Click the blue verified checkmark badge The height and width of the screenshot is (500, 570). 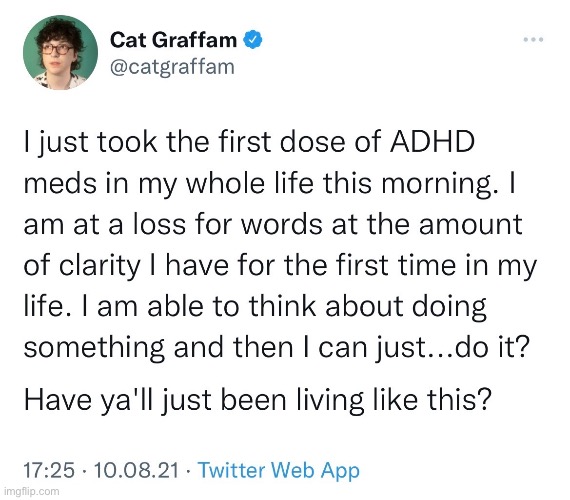click(253, 40)
